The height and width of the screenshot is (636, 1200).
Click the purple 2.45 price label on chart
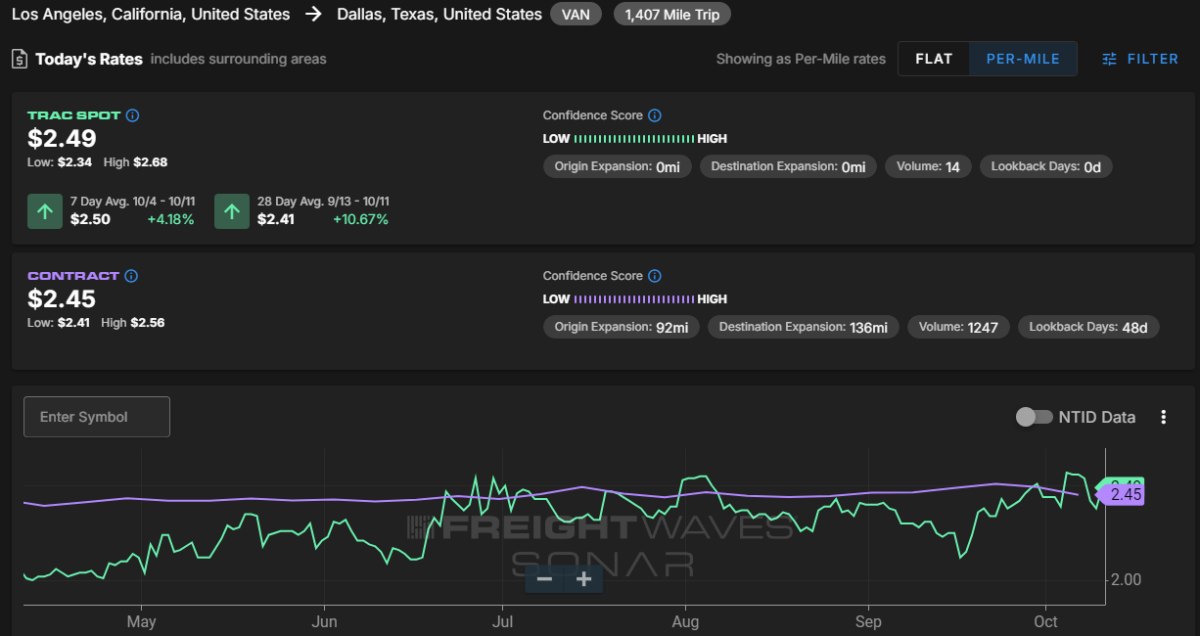[1125, 494]
